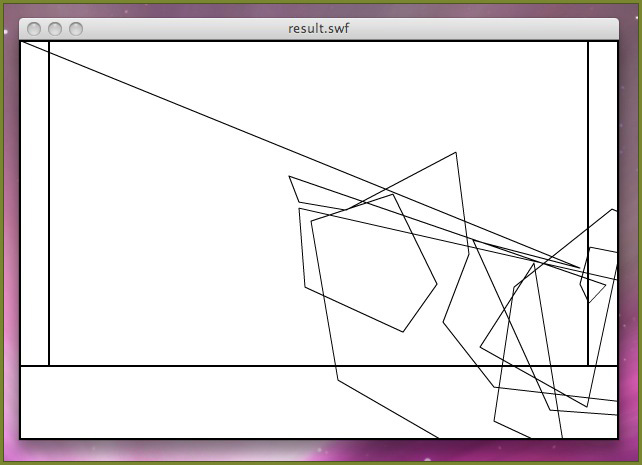The width and height of the screenshot is (642, 465).
Task: Click the rightmost vertex of central pentagon
Action: pos(437,283)
